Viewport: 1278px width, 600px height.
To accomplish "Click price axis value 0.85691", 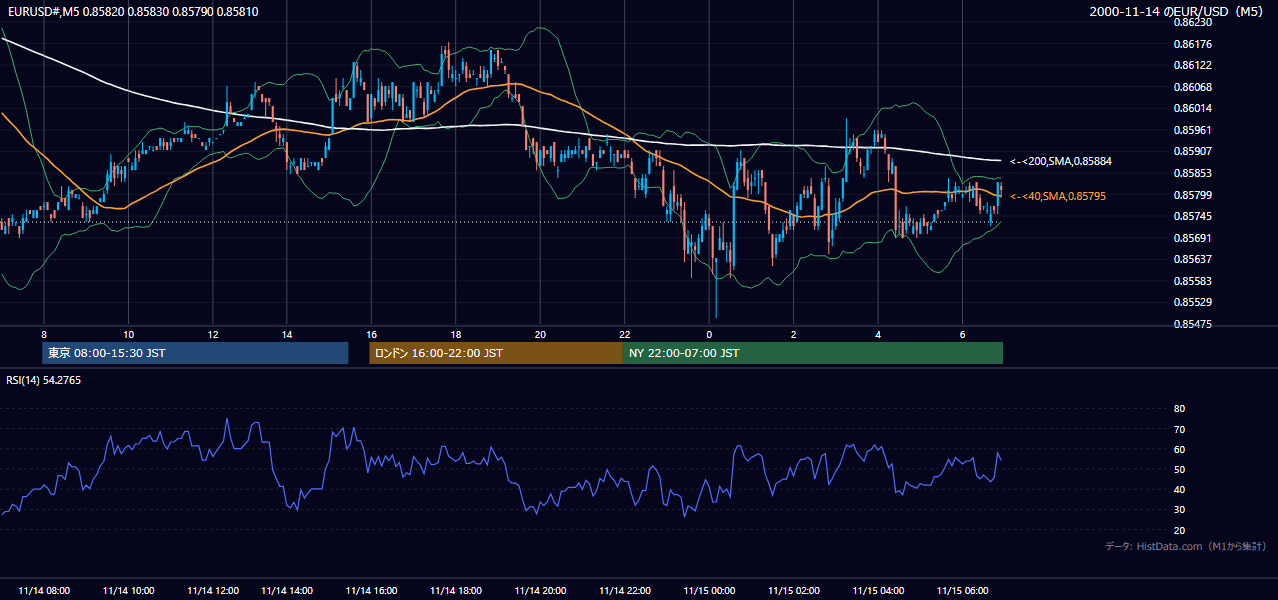I will click(x=1192, y=238).
